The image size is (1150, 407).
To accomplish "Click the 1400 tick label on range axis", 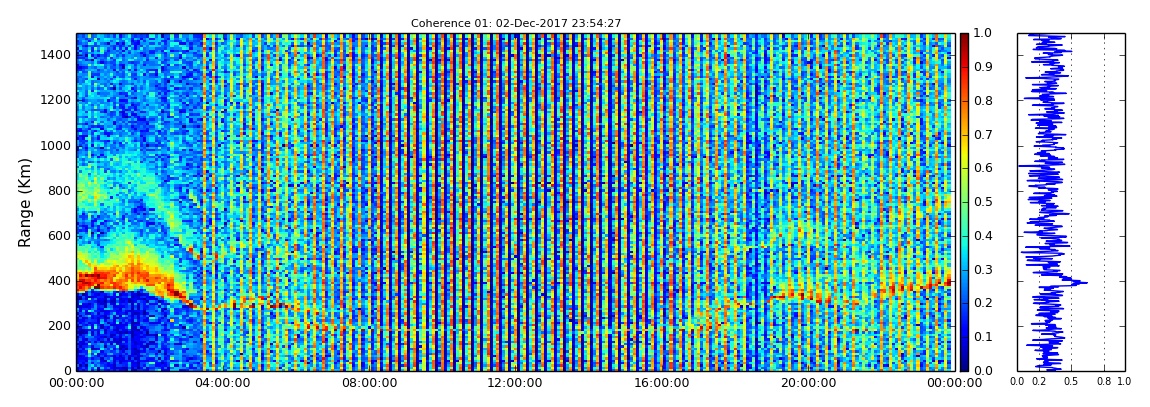I will click(x=56, y=55).
